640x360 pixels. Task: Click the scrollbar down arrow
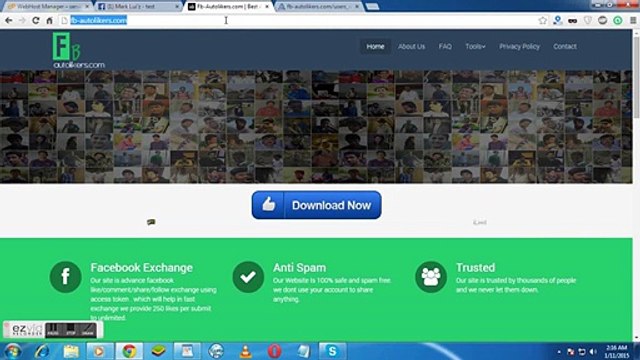point(636,338)
